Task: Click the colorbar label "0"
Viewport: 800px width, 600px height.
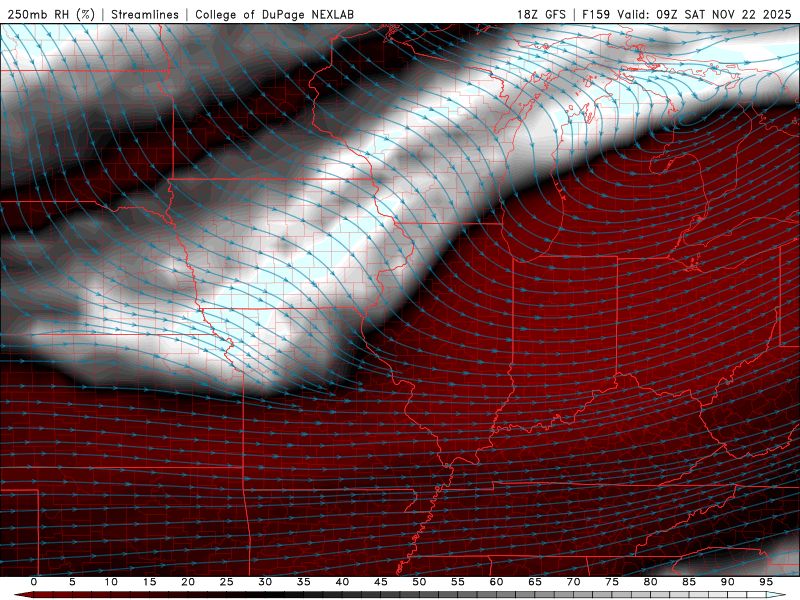Action: (x=34, y=582)
